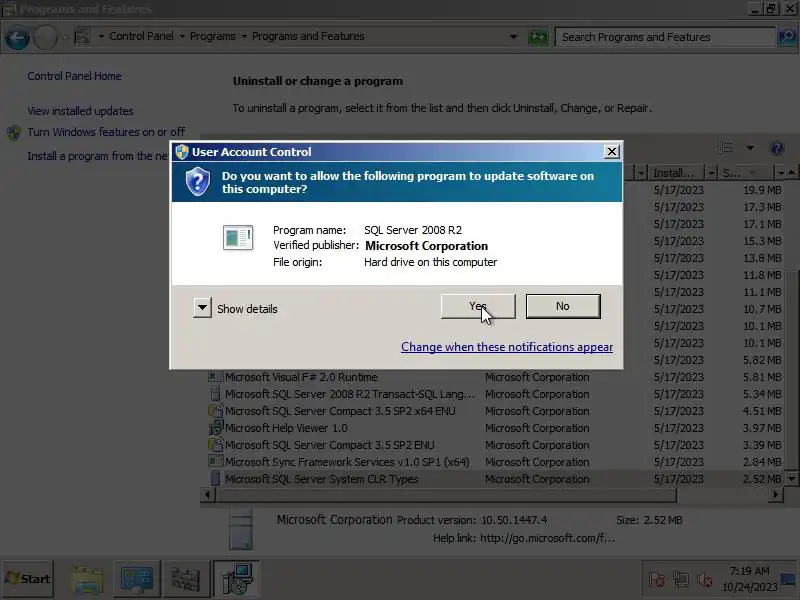Select Control Panel in address breadcrumb
This screenshot has height=600, width=800.
click(141, 36)
